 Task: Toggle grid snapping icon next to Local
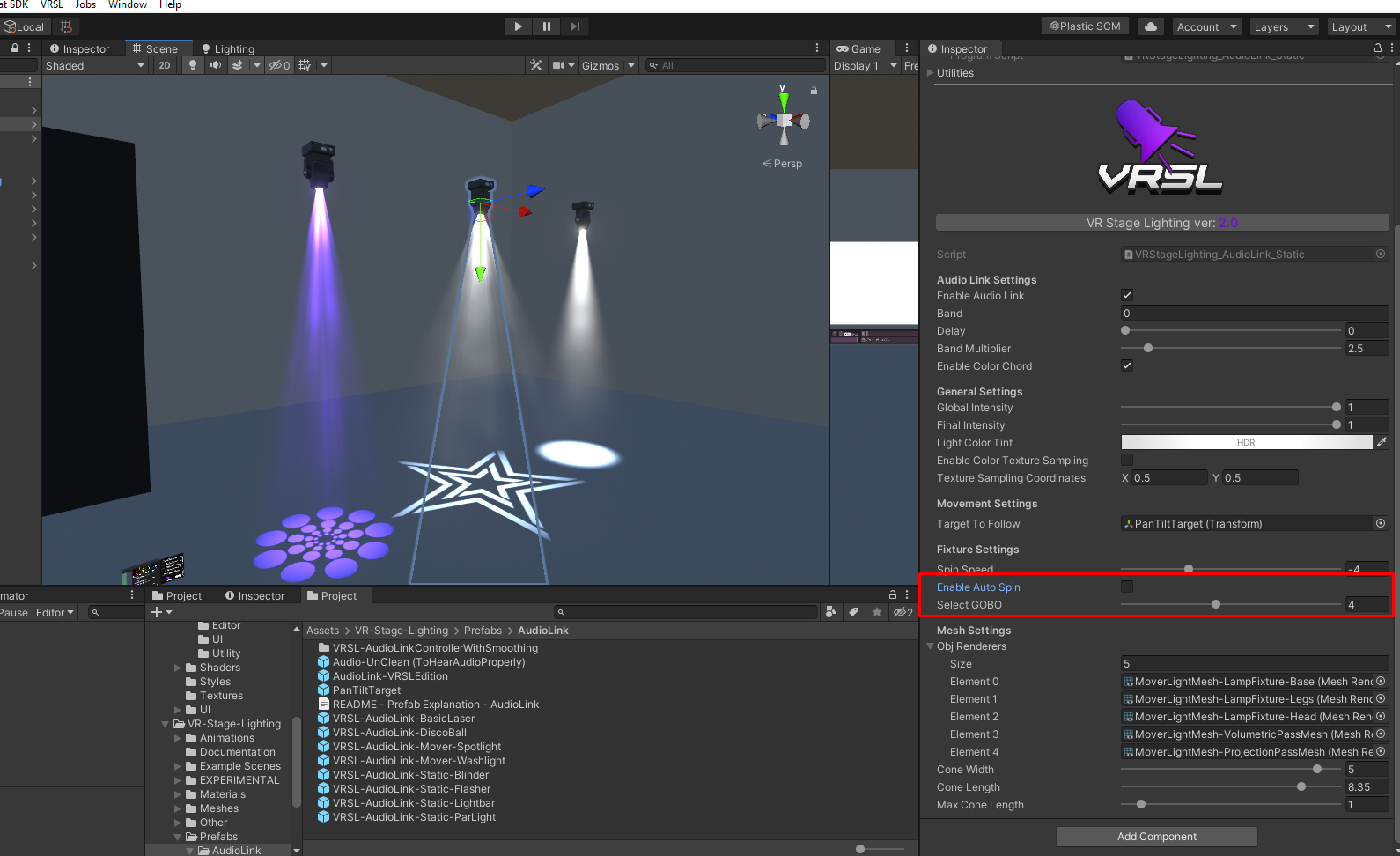pyautogui.click(x=66, y=26)
